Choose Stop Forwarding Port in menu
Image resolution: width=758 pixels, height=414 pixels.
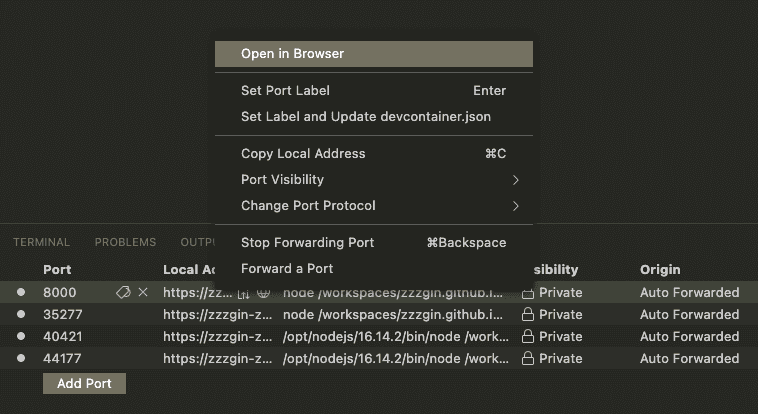374,242
